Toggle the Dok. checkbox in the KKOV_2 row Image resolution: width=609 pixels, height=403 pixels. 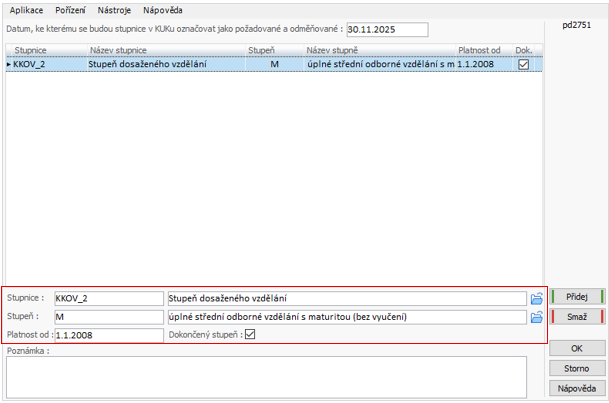pos(522,64)
